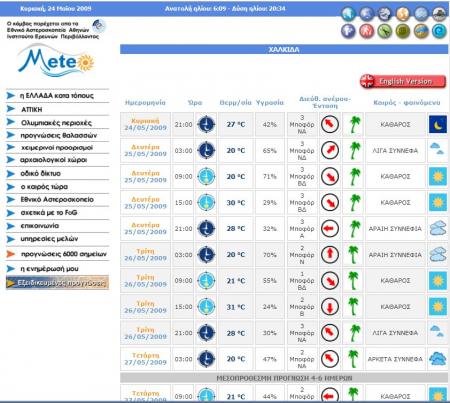Viewport: 450px width, 403px height.
Task: Click the green airplane round icon
Action: point(385,31)
